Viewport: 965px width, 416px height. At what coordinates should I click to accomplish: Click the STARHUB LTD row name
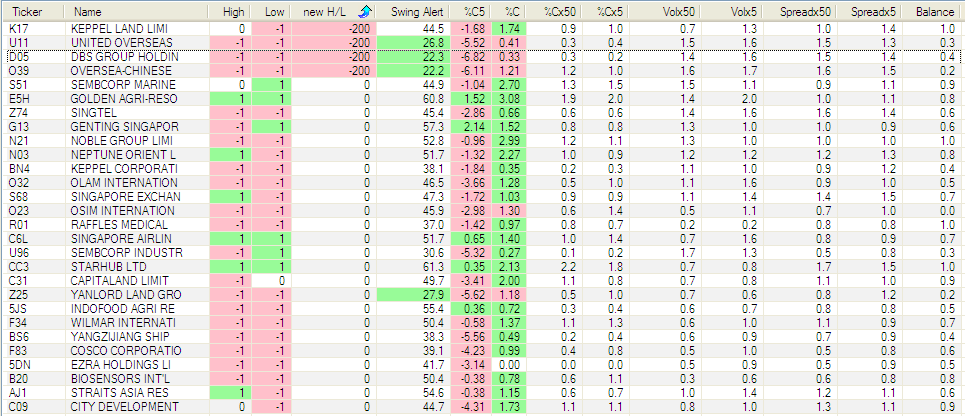(102, 268)
